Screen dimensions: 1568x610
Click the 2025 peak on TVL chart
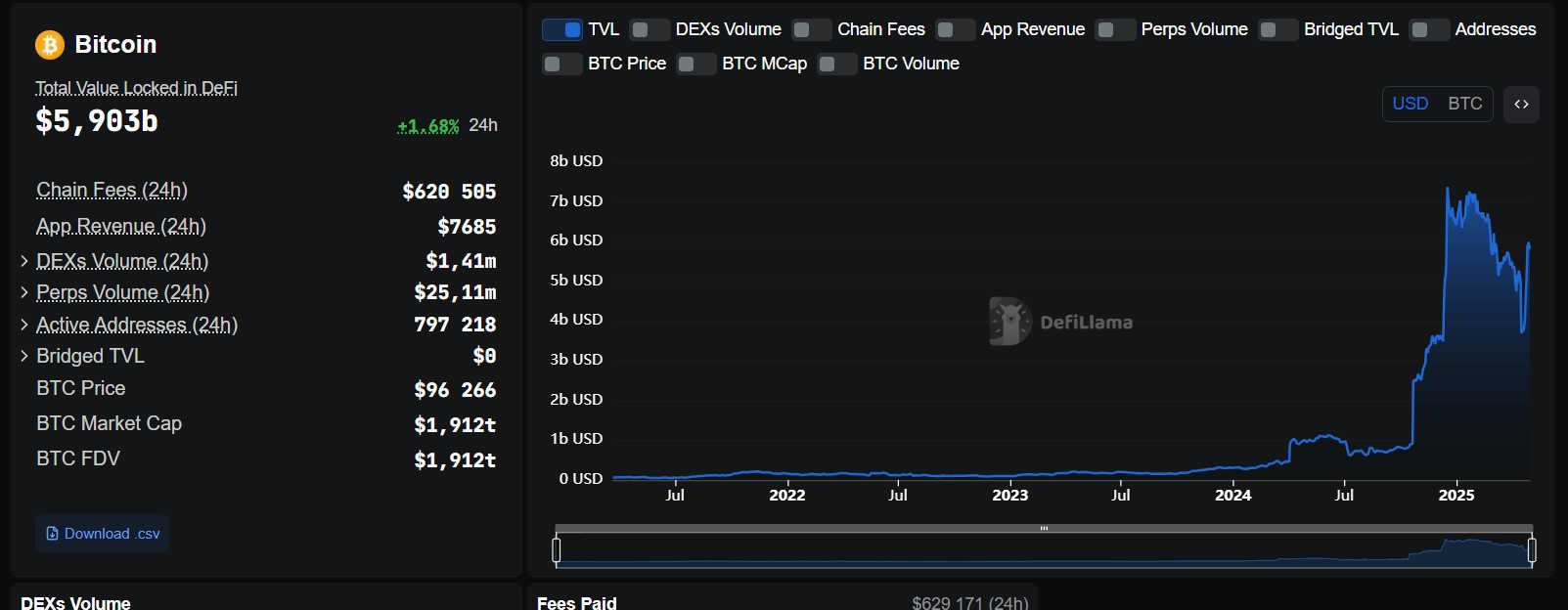1448,189
